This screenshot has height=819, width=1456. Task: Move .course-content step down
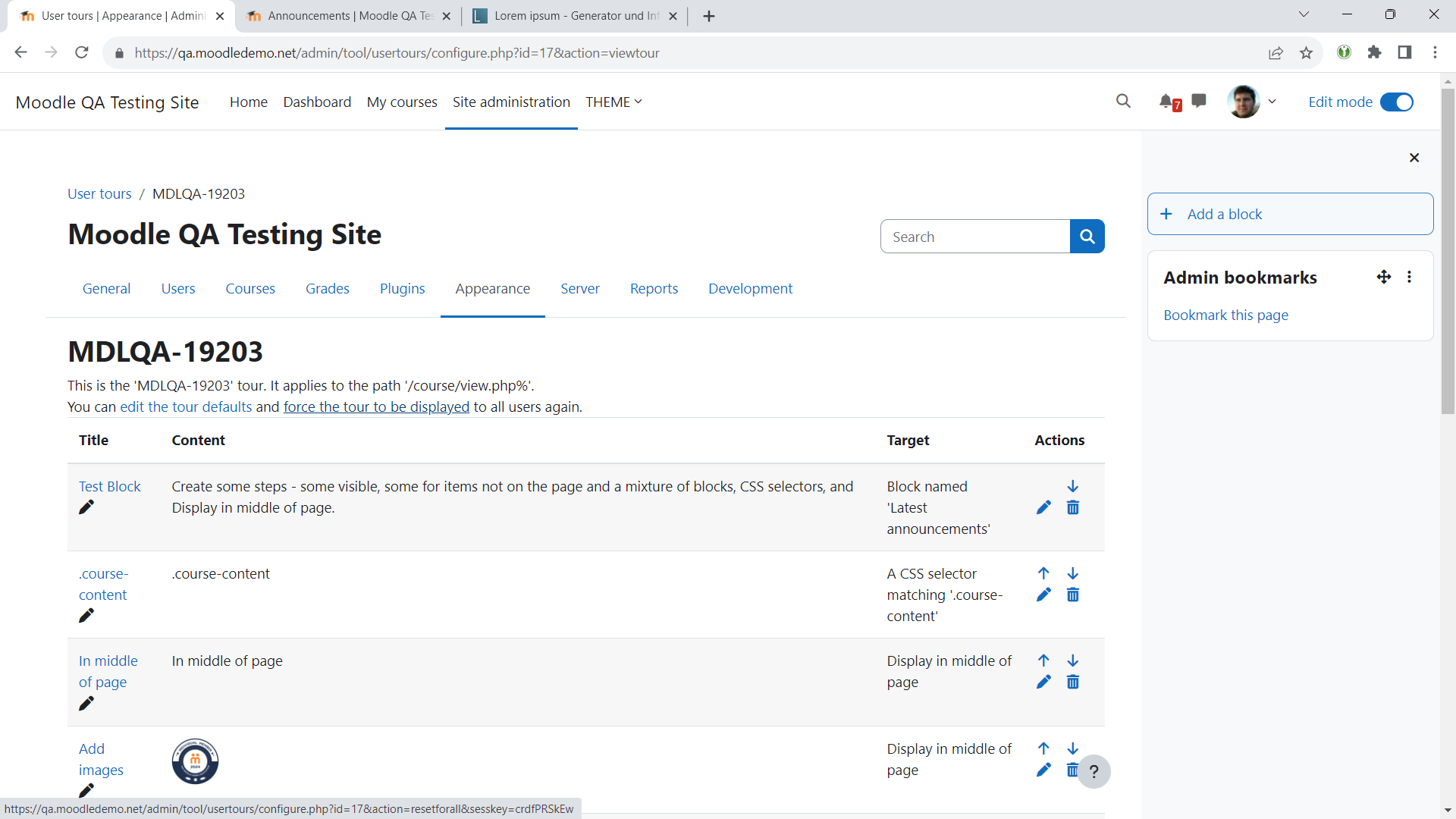point(1072,573)
